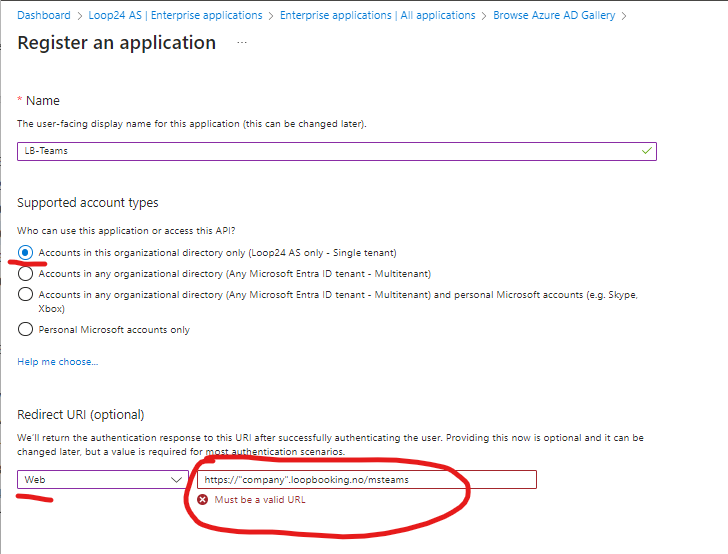The image size is (728, 554).
Task: Click the chevron after the Loop24 AS breadcrumb
Action: (271, 16)
